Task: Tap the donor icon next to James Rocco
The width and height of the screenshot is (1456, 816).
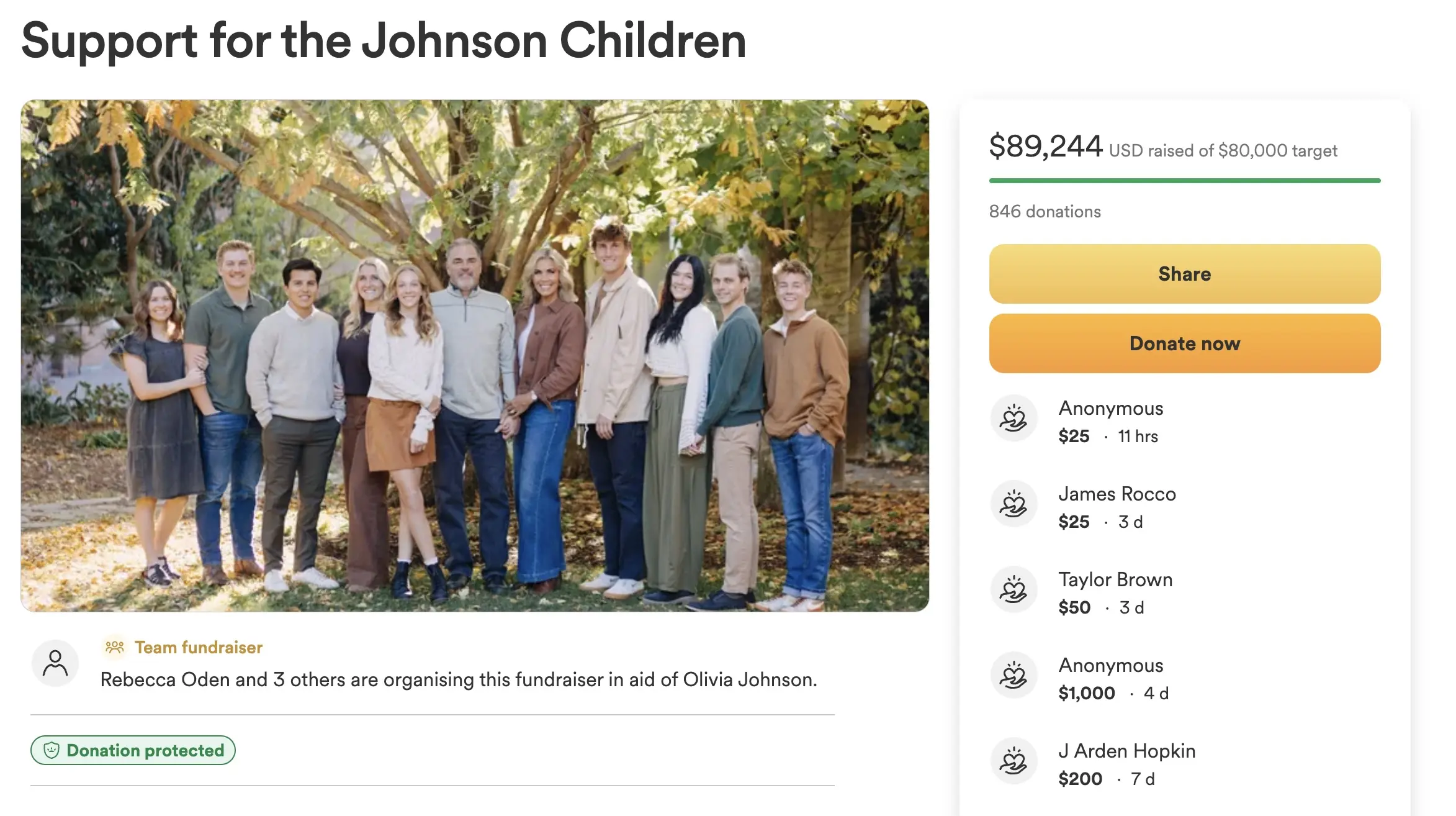Action: [1013, 504]
